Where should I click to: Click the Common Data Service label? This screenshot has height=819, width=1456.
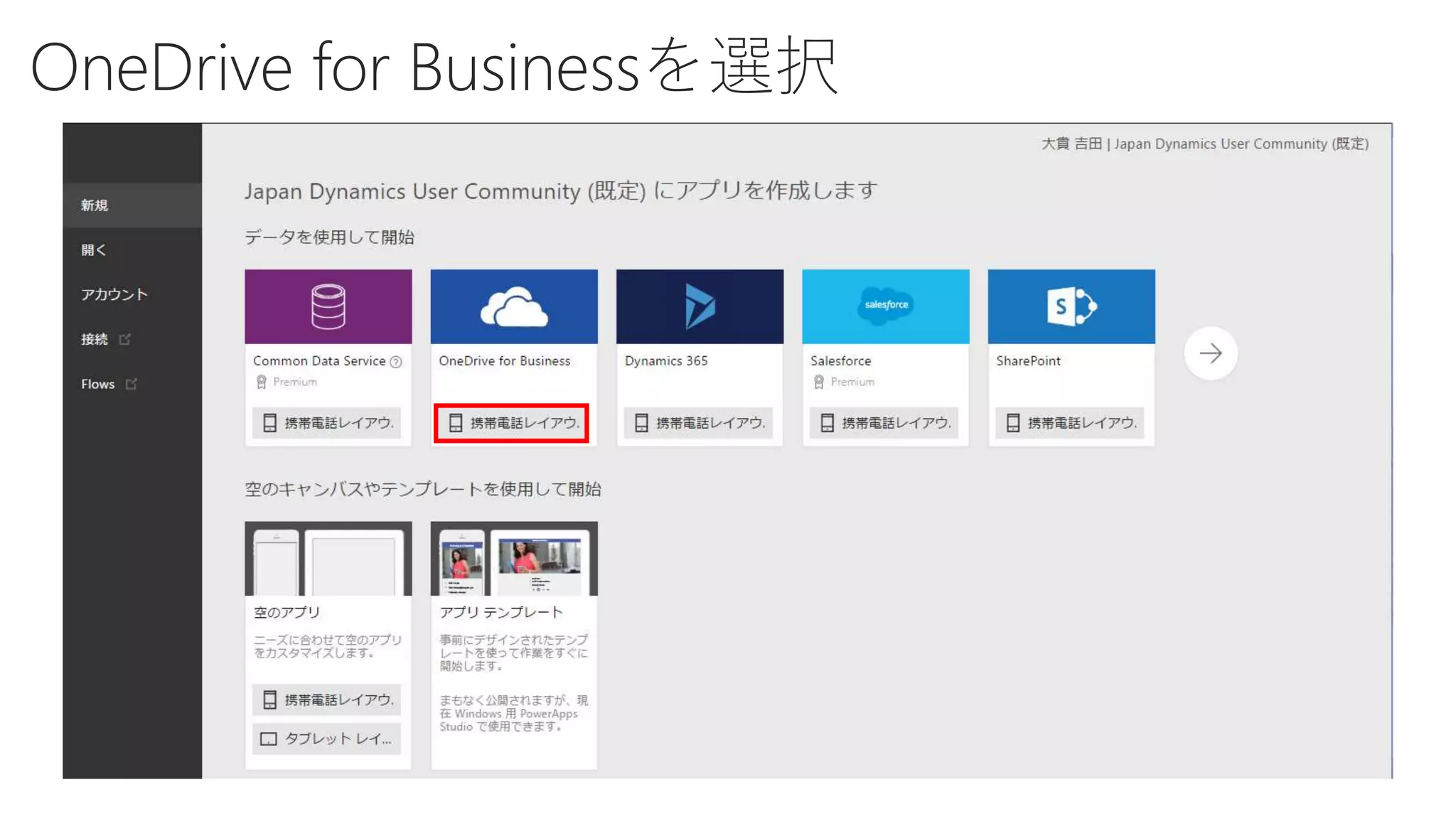(x=319, y=361)
